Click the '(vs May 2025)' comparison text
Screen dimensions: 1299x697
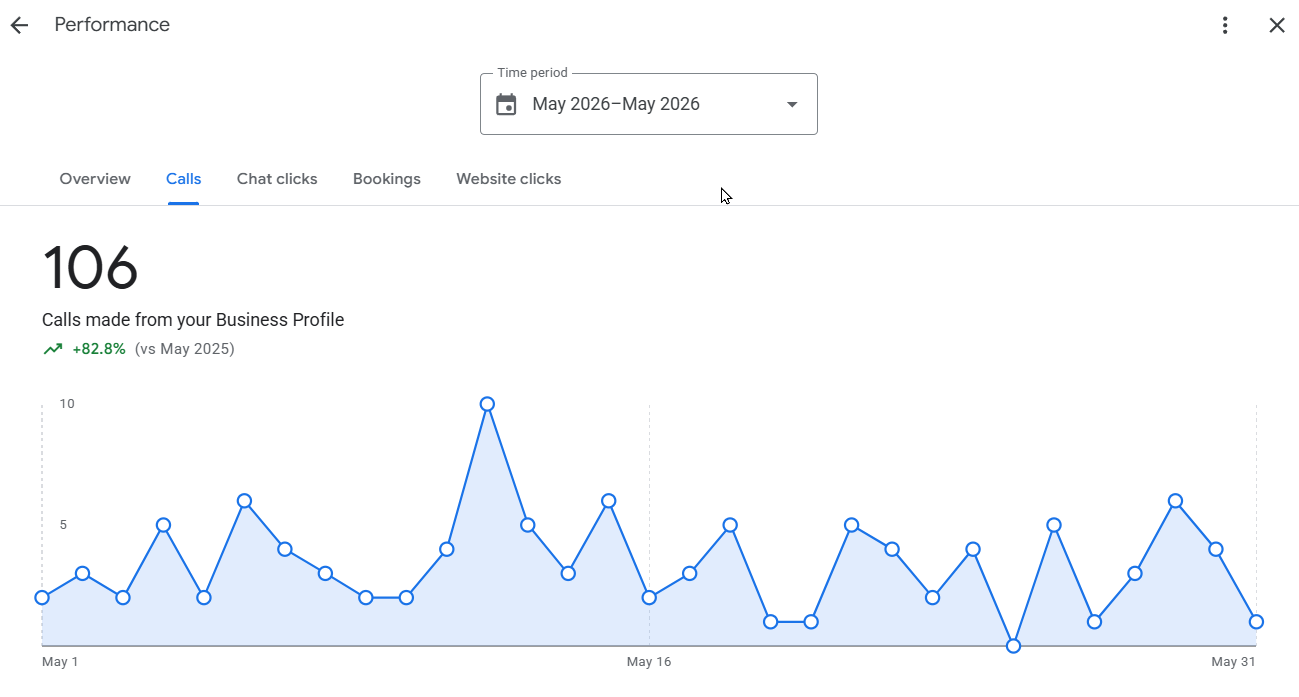tap(185, 349)
